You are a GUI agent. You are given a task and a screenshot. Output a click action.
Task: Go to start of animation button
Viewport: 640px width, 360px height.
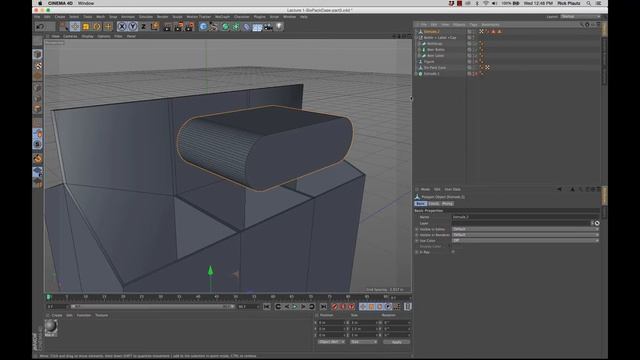(267, 307)
